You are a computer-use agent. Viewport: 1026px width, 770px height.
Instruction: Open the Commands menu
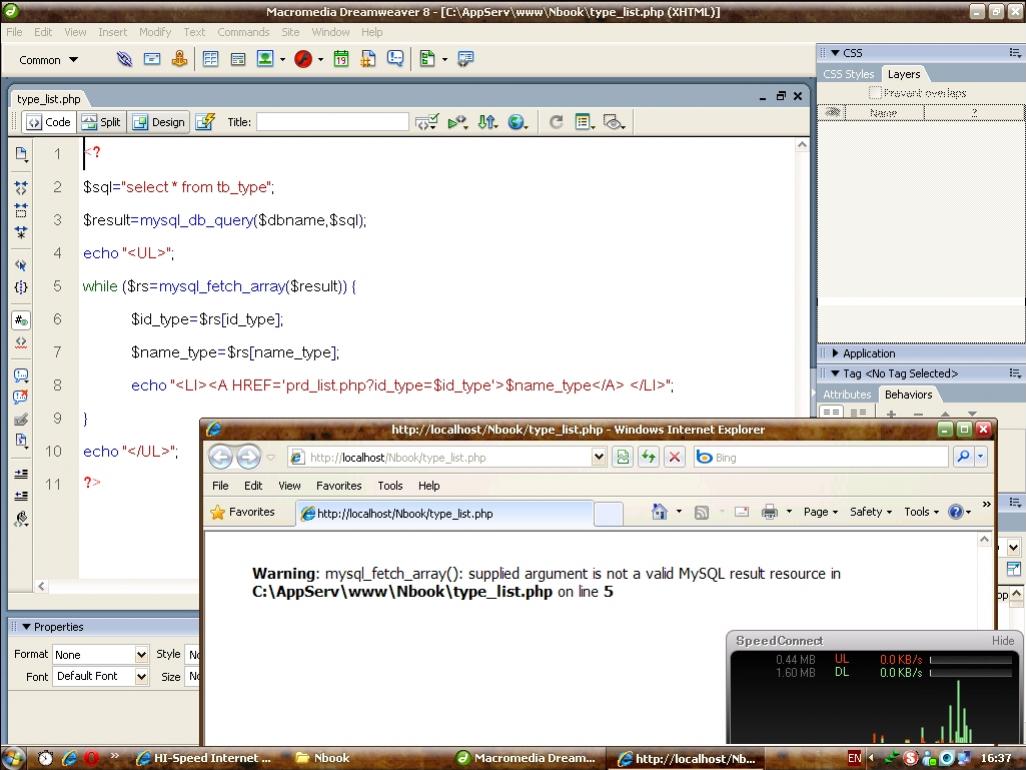[243, 32]
